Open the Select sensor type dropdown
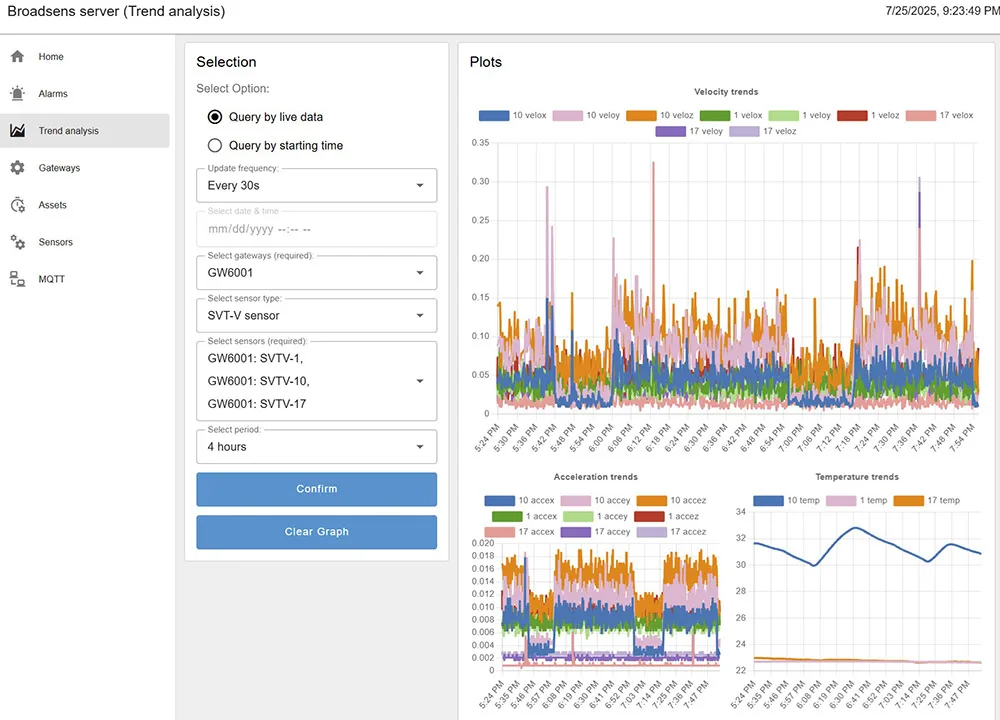The height and width of the screenshot is (720, 1000). point(316,316)
